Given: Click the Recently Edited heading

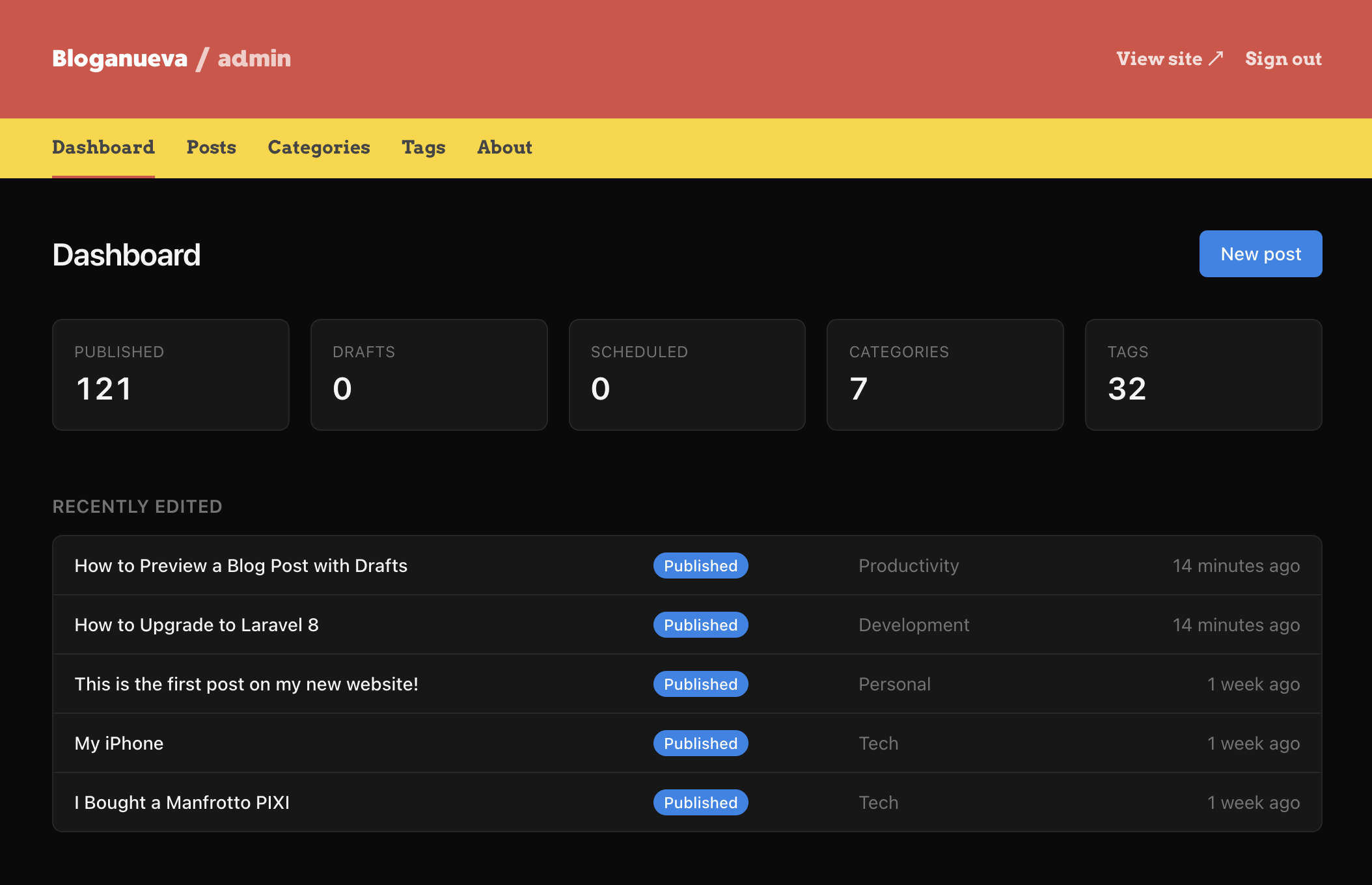Looking at the screenshot, I should (137, 506).
